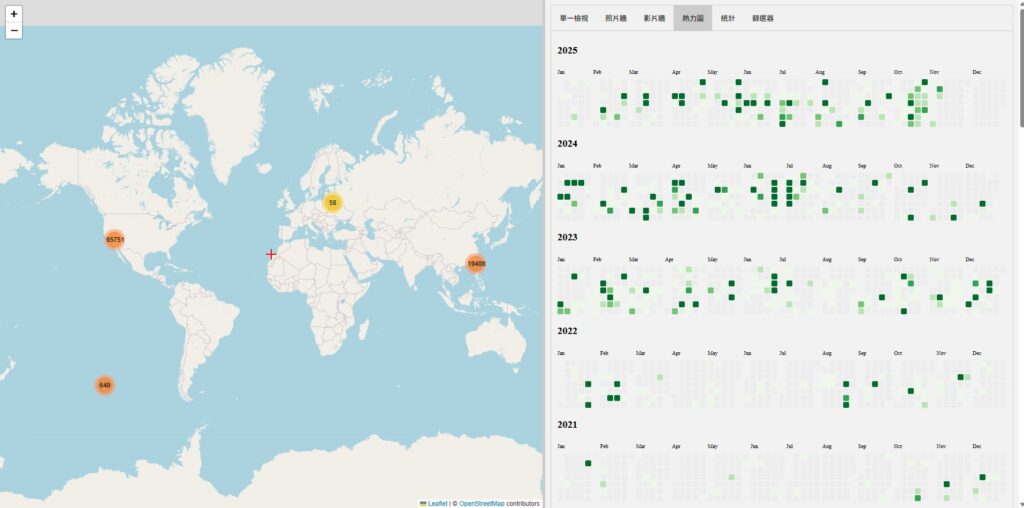Switch to the 篩選器 tab
The image size is (1024, 508).
[762, 18]
